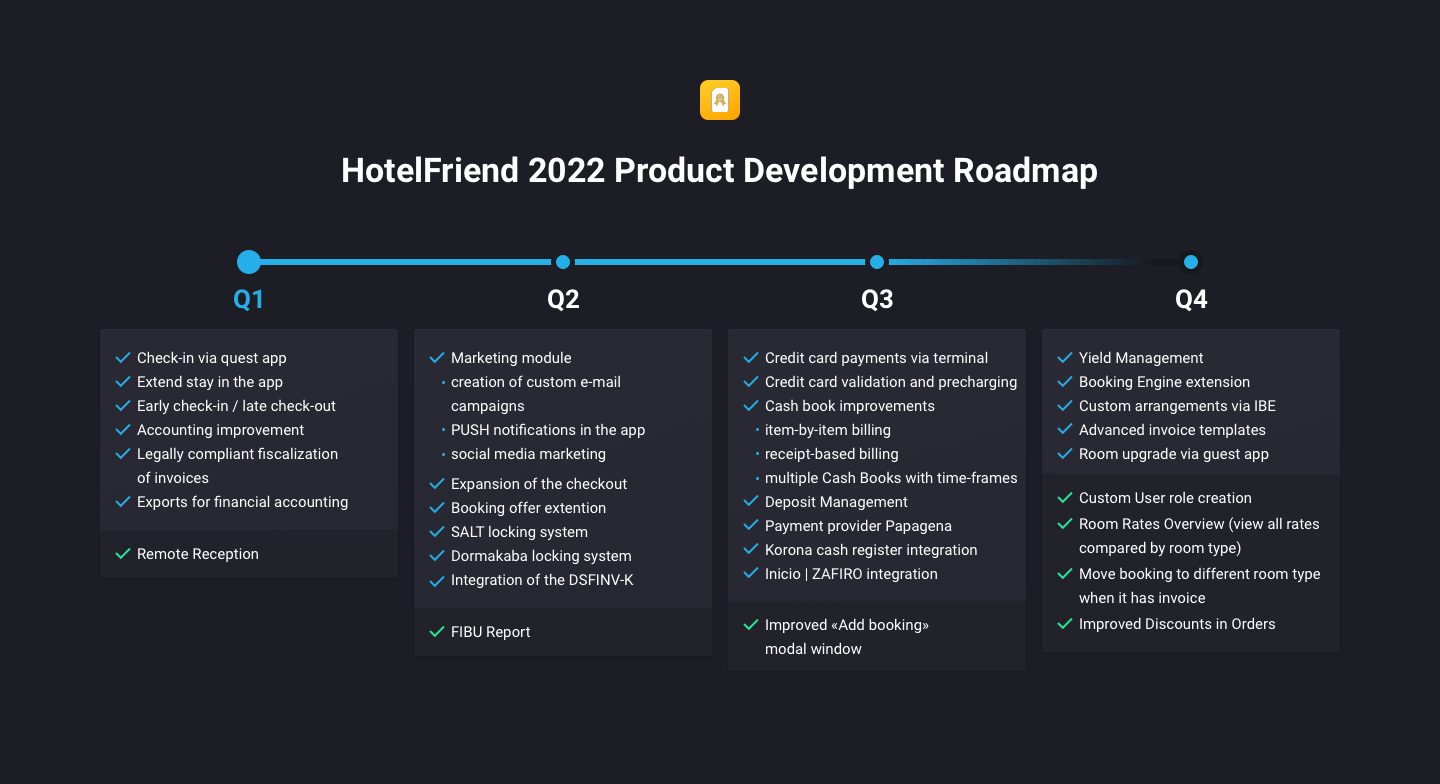Click the Yield Management text
1440x784 pixels.
tap(1141, 358)
